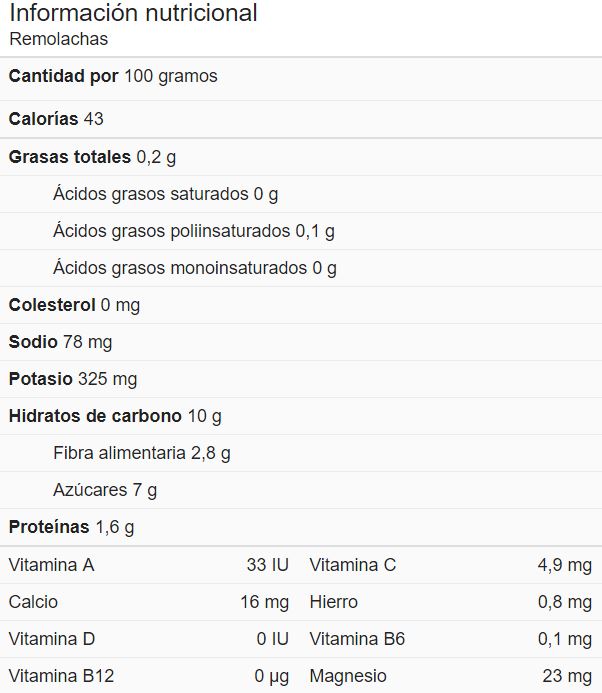This screenshot has height=693, width=602.
Task: Select the Sodio 78 mg row
Action: pyautogui.click(x=301, y=343)
